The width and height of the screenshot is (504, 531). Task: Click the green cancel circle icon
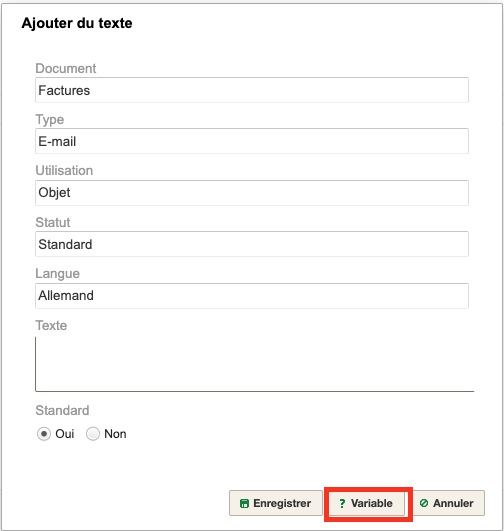click(424, 503)
